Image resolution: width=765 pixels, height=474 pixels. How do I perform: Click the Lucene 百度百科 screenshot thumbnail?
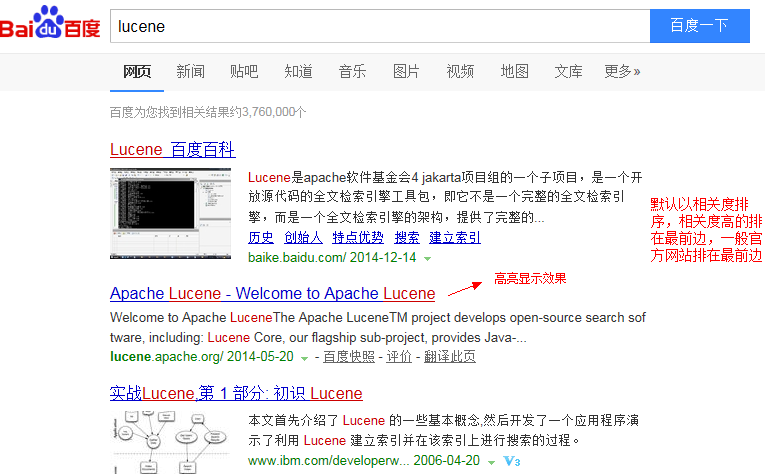point(170,213)
